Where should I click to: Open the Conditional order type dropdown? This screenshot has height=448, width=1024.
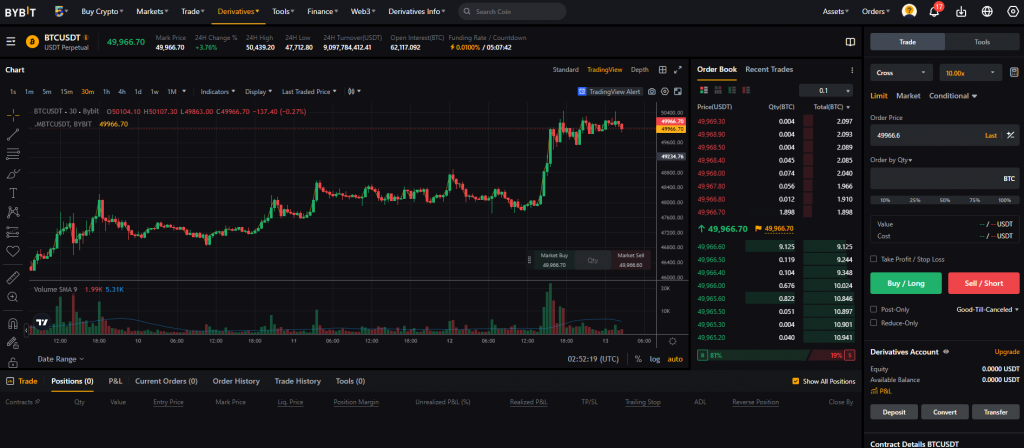[x=953, y=96]
